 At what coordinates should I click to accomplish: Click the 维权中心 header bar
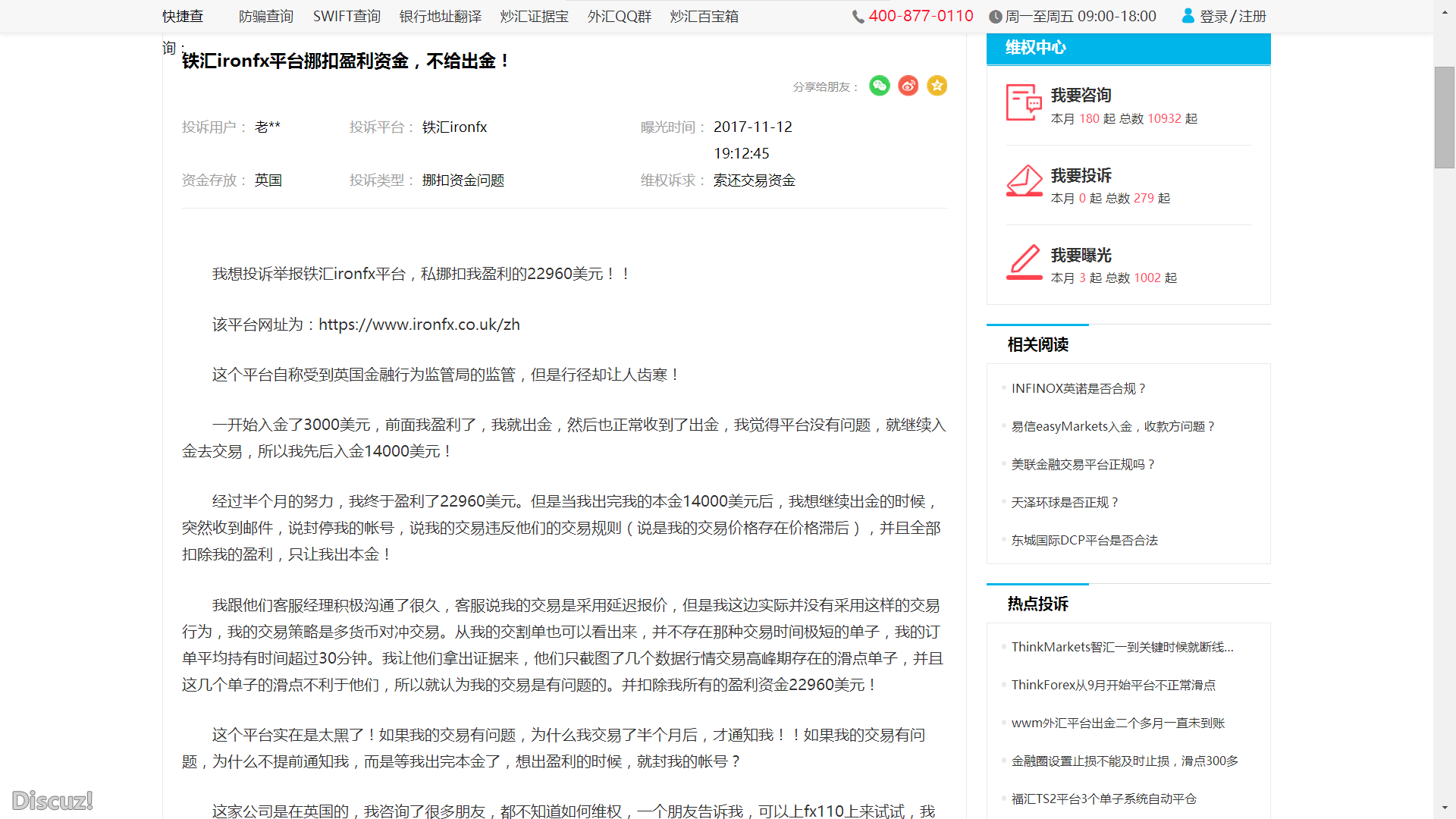point(1128,48)
